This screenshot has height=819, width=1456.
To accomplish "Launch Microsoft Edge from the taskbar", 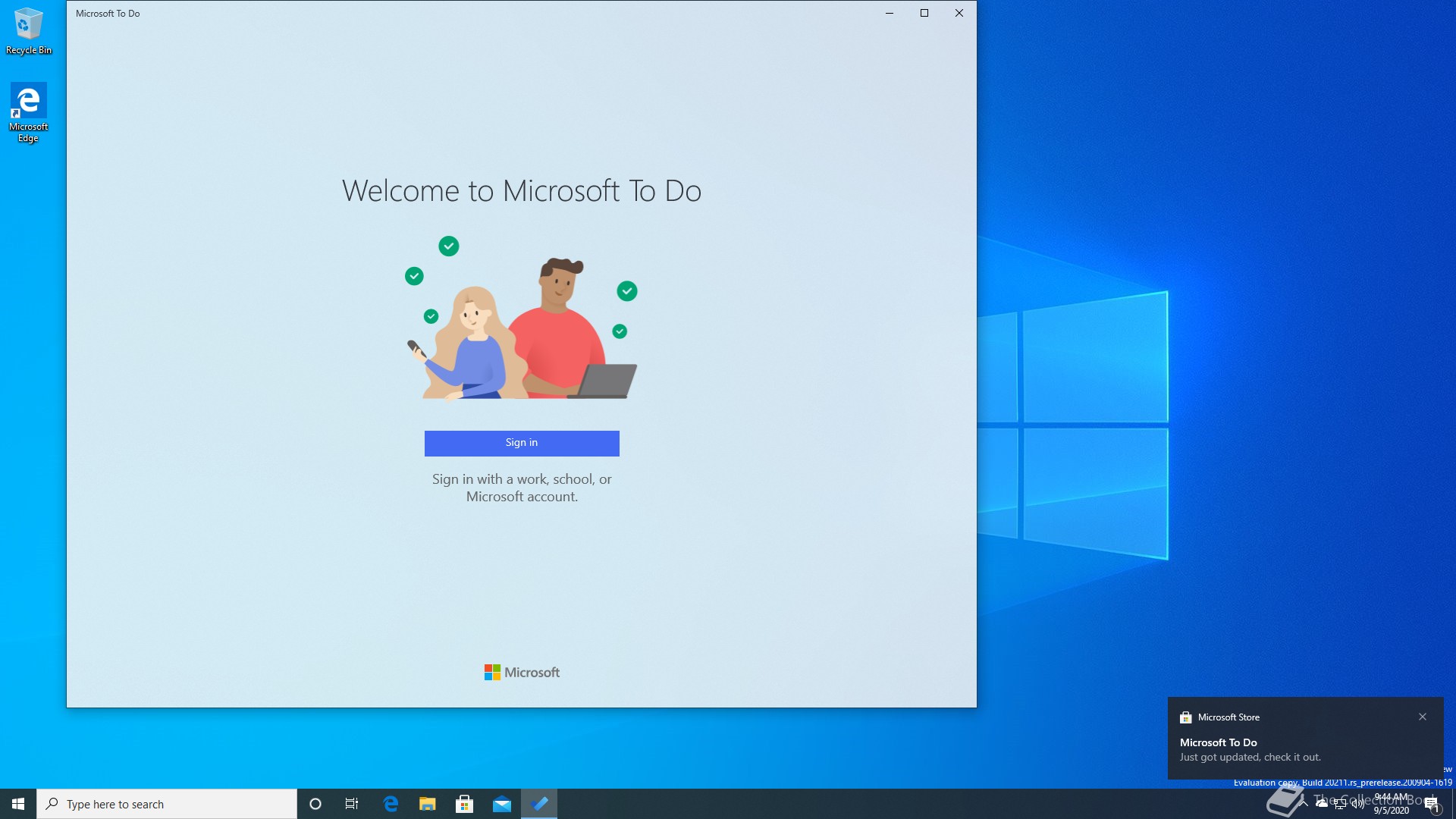I will pos(391,804).
